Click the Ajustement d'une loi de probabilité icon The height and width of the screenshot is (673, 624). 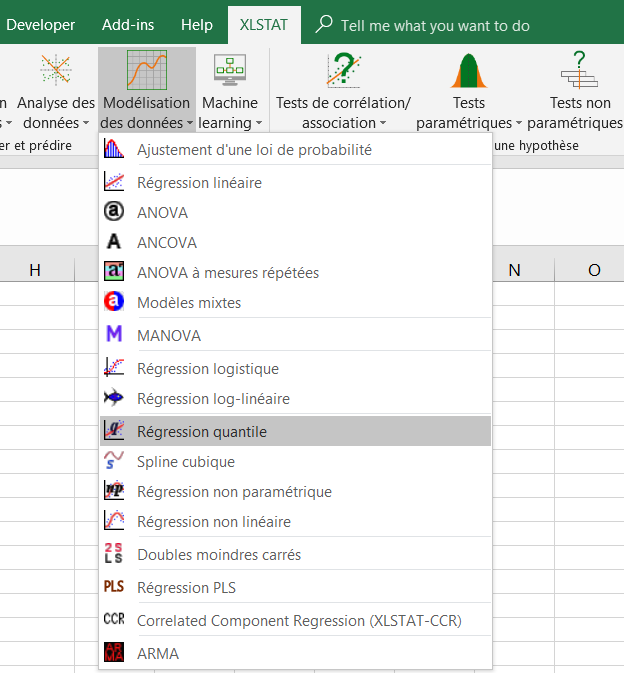114,150
